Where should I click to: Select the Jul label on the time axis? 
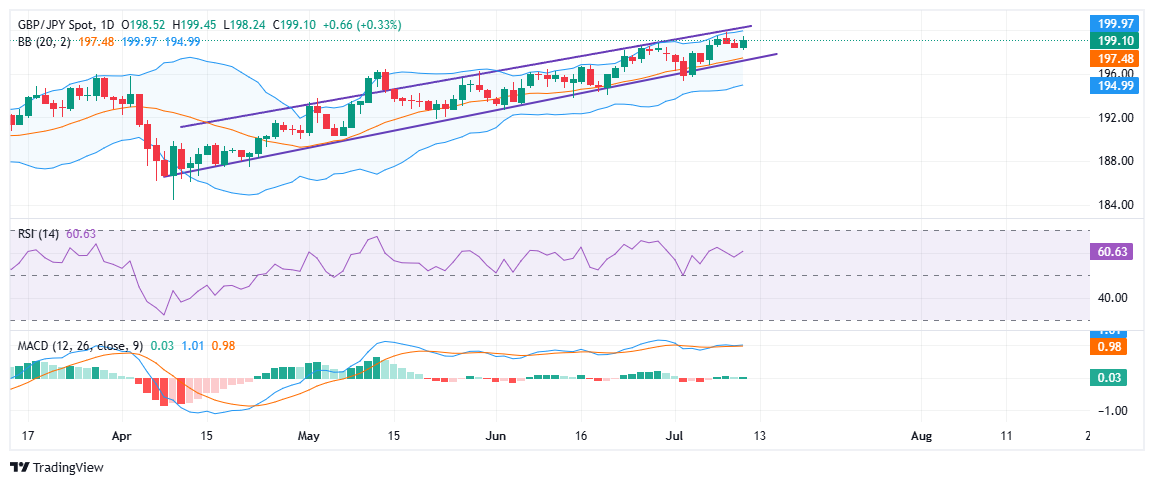click(x=675, y=436)
